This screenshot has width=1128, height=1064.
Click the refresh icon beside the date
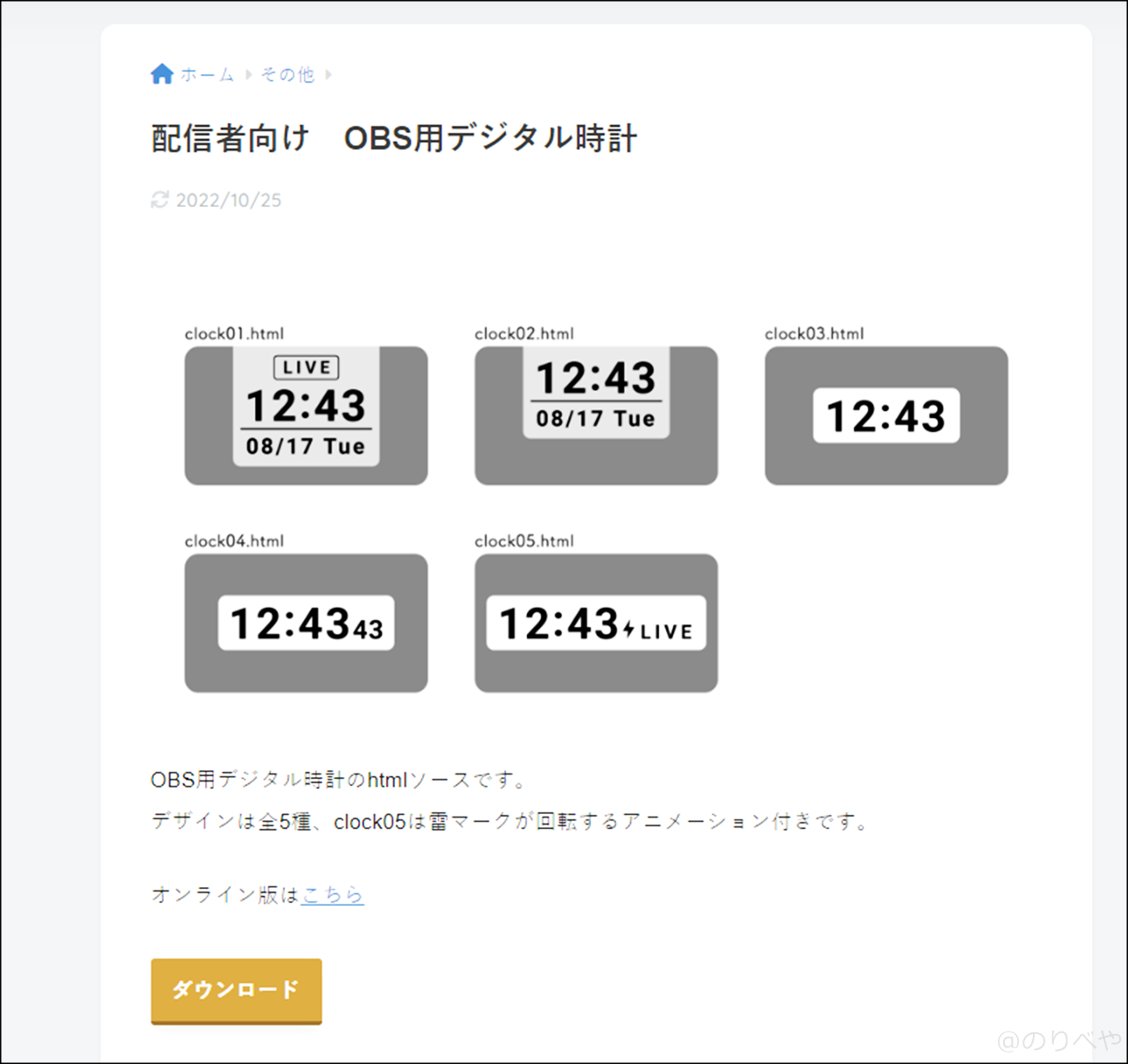click(158, 200)
